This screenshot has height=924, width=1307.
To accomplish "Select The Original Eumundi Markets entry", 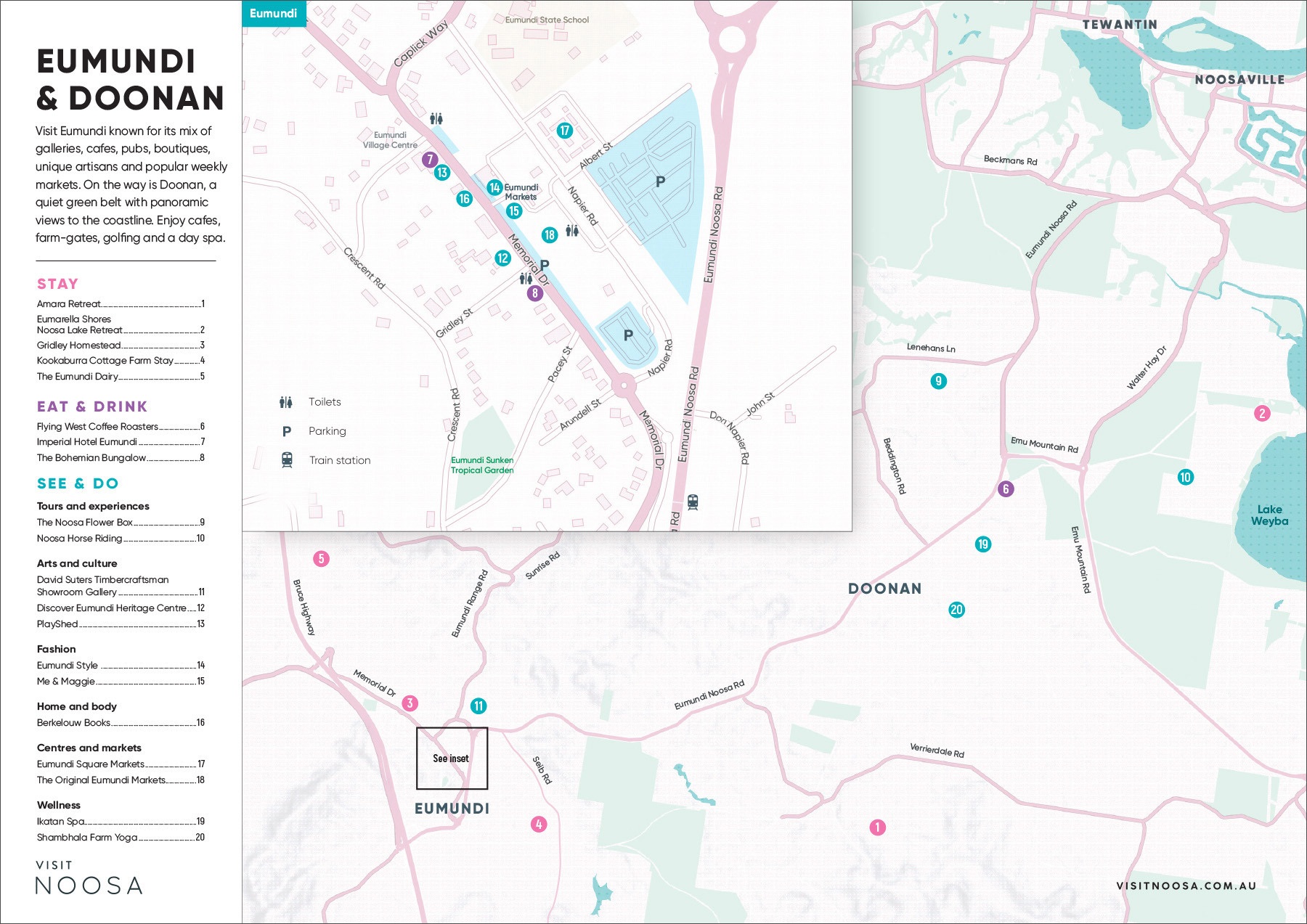I will pos(121,780).
